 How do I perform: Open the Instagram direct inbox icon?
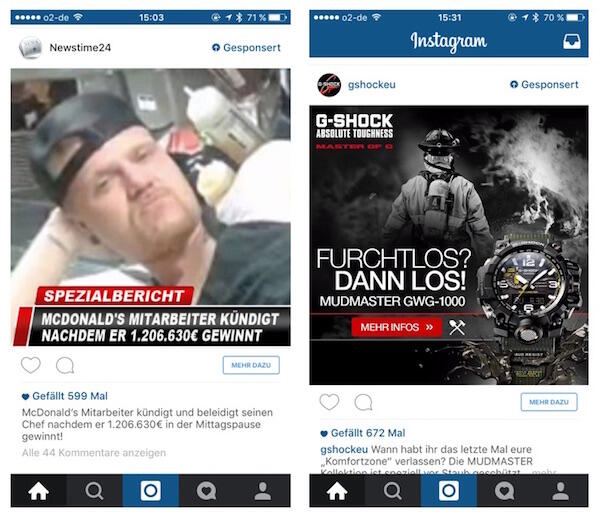tap(572, 41)
